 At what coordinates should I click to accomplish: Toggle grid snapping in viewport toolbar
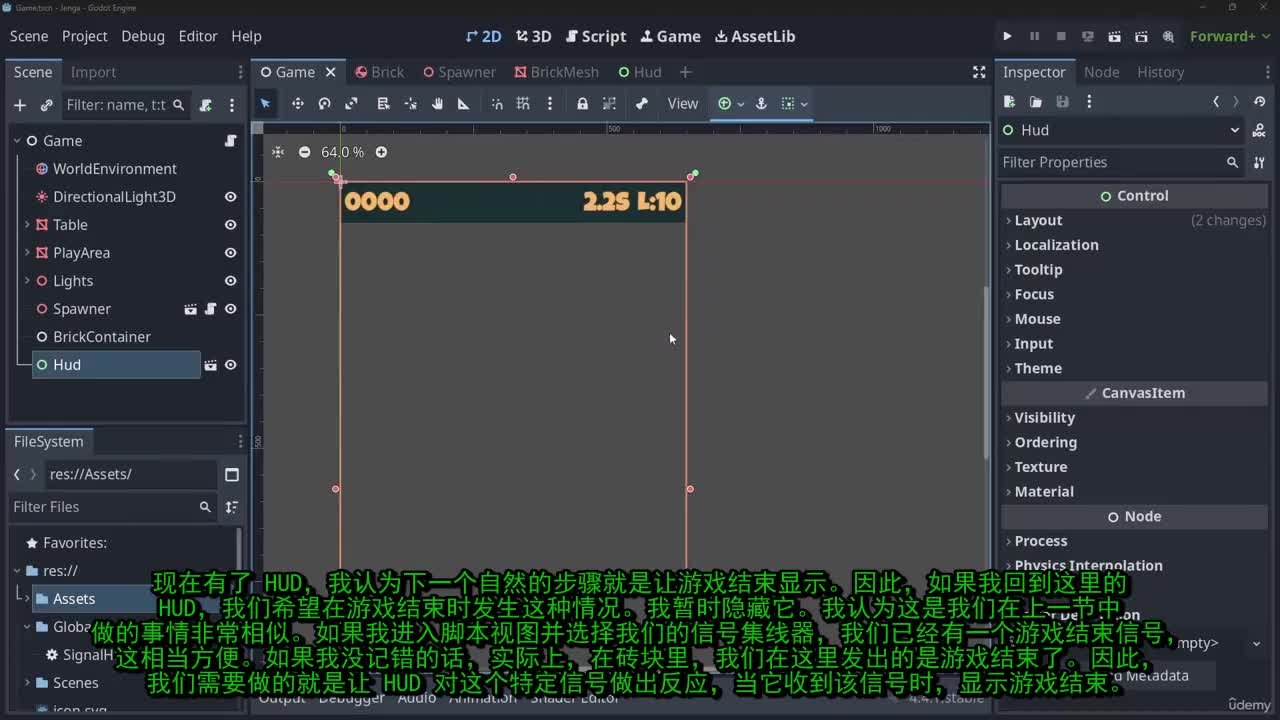click(x=523, y=104)
